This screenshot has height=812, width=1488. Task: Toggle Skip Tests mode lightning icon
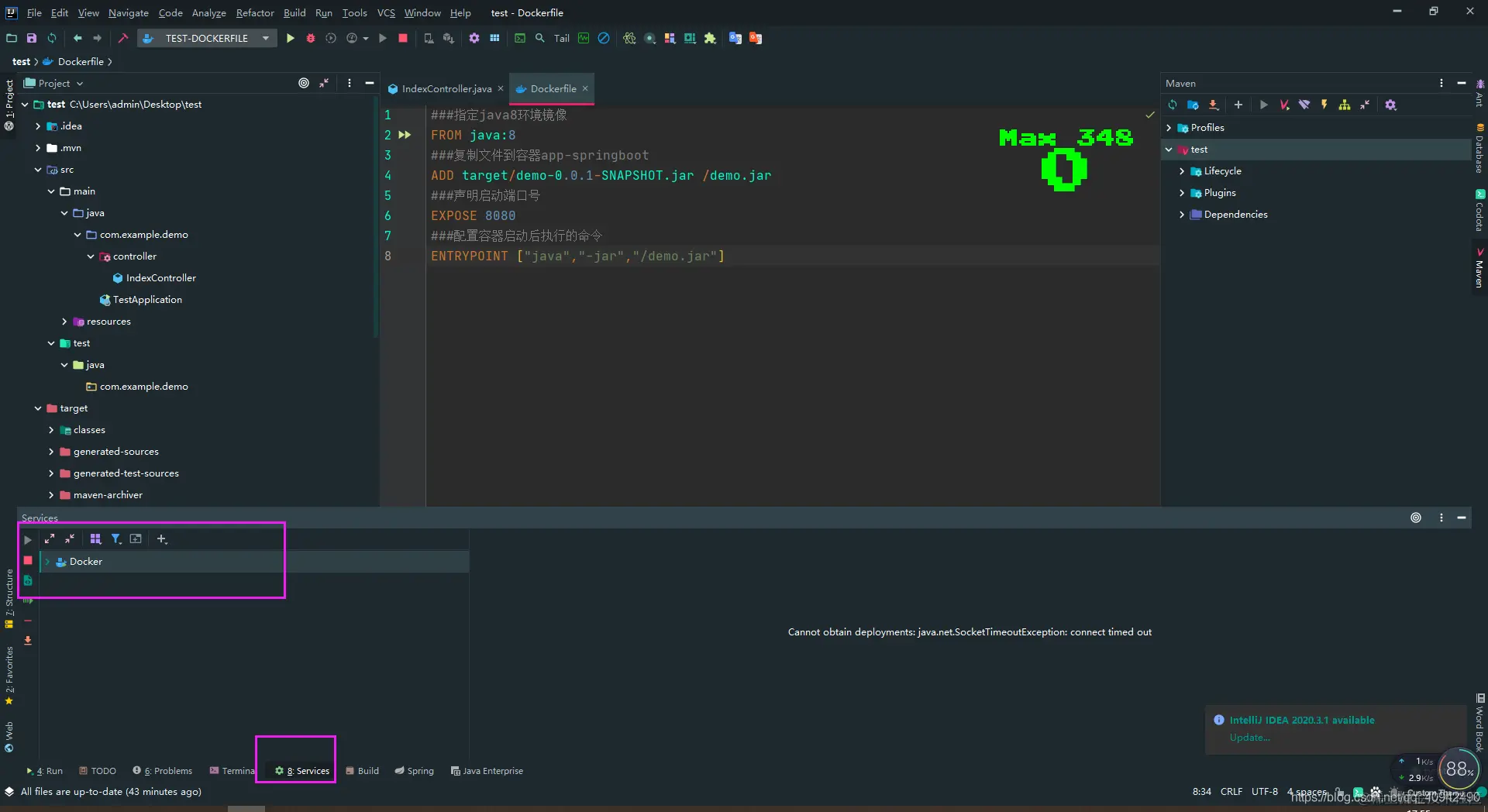(1324, 105)
